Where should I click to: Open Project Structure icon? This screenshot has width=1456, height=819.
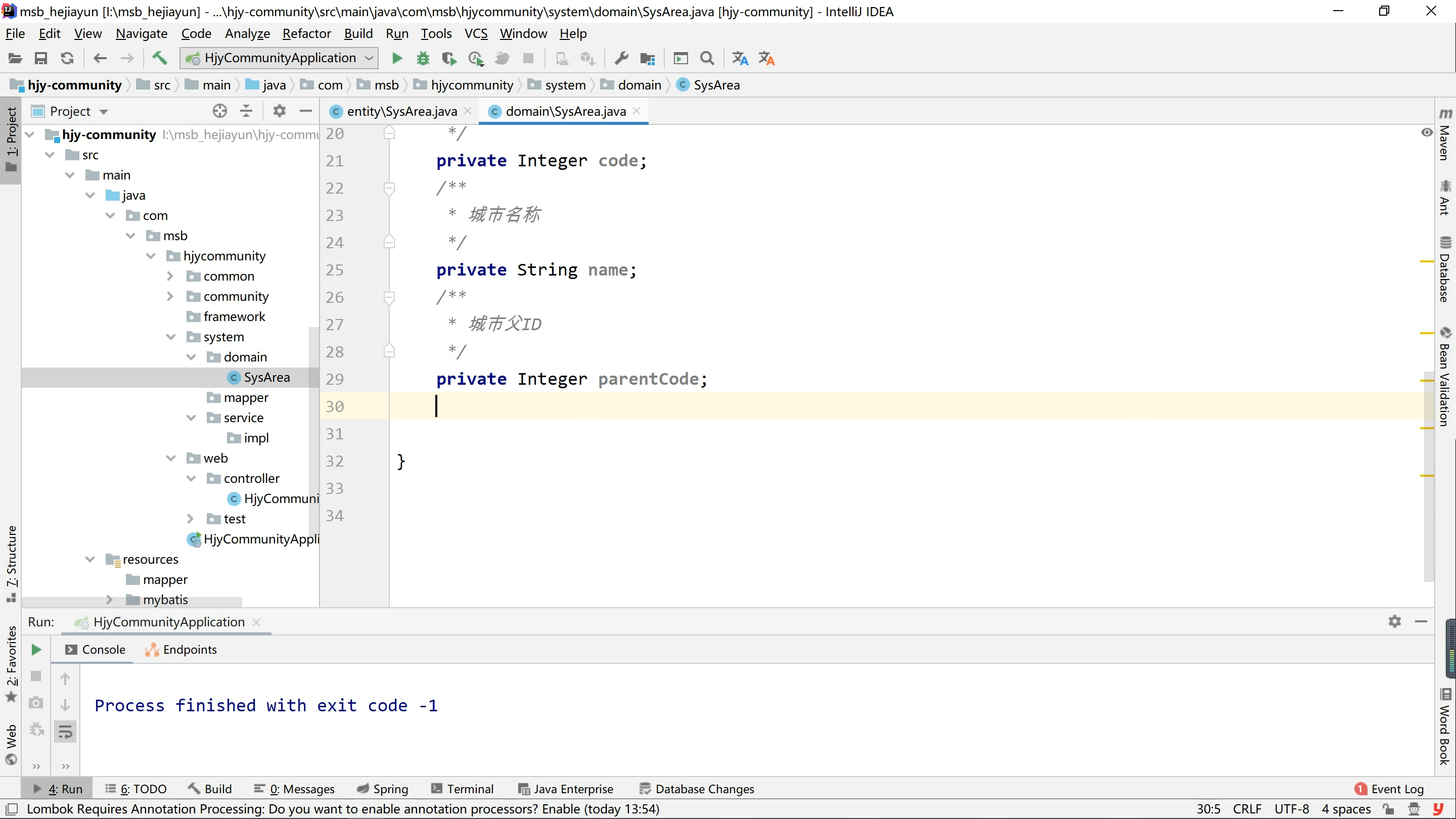tap(648, 58)
